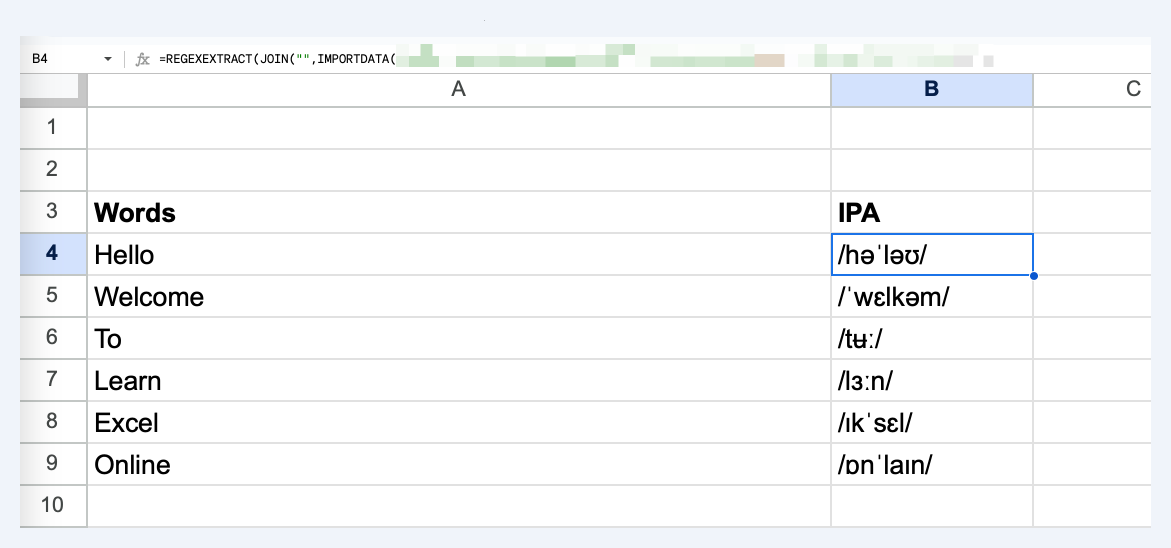1171x548 pixels.
Task: Click the IPA cell for Learn
Action: 931,380
